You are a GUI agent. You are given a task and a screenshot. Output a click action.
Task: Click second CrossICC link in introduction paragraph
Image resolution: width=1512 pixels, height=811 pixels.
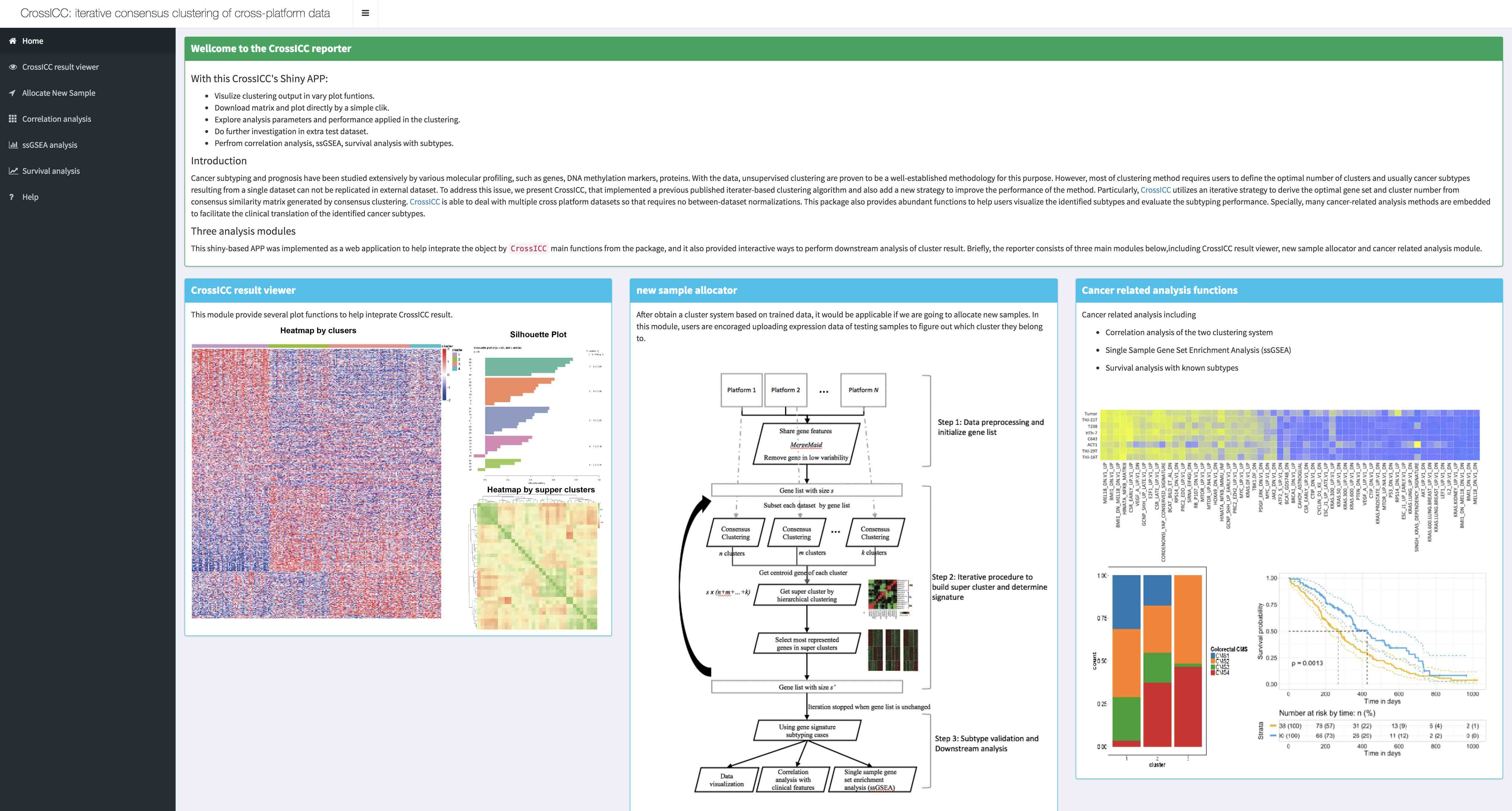424,202
